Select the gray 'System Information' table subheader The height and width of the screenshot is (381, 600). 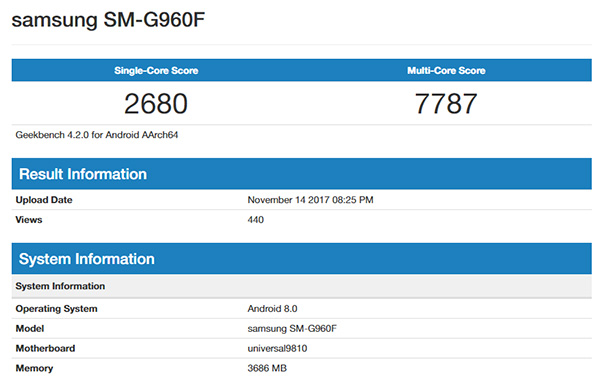[302, 286]
